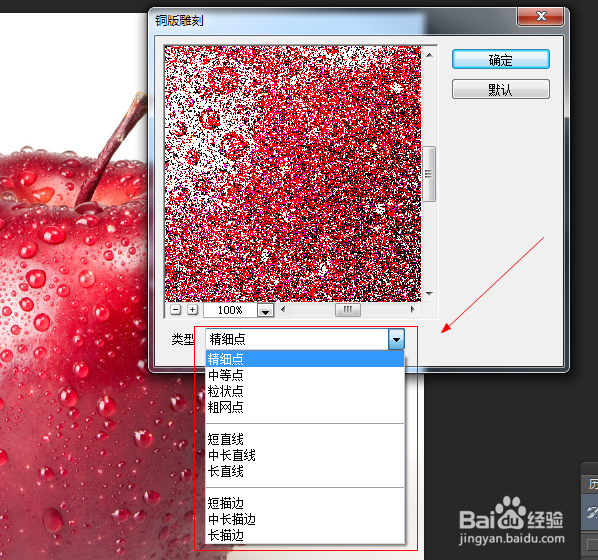Click the preview vertical scrollbar down arrow
Screen dimensions: 598x560
[x=429, y=293]
